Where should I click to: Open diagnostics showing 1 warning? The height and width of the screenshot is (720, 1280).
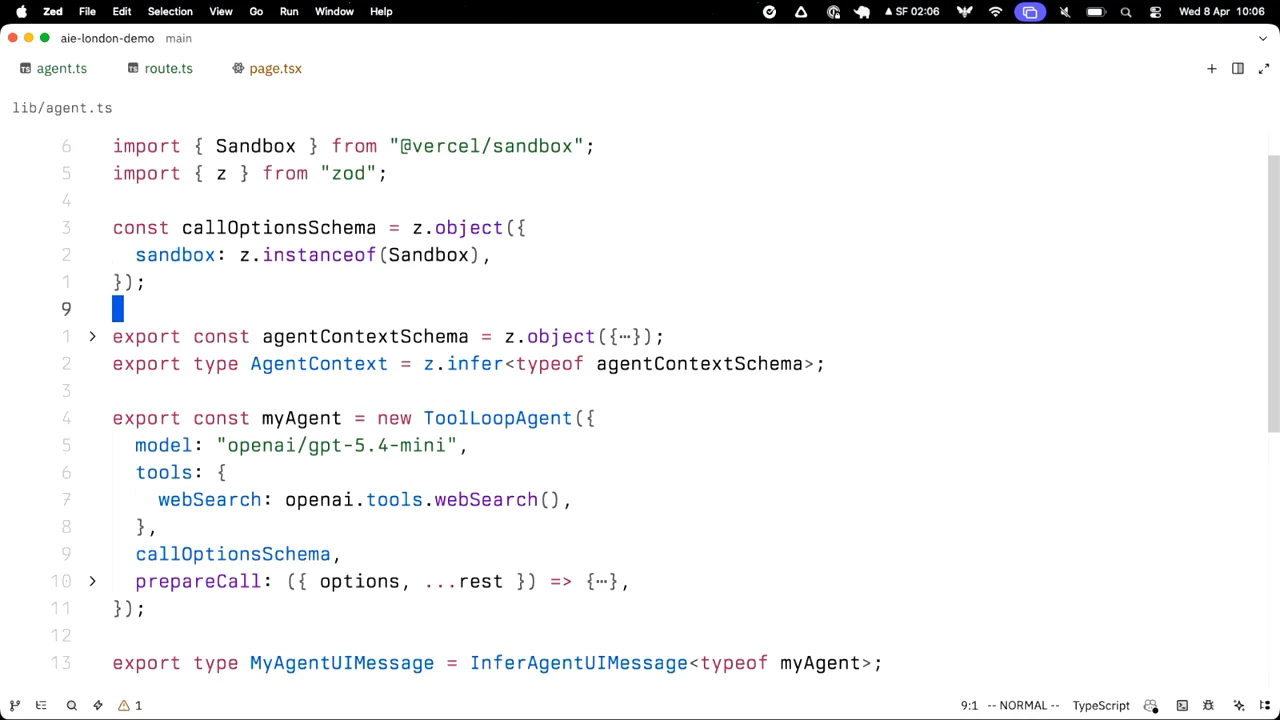(x=130, y=705)
